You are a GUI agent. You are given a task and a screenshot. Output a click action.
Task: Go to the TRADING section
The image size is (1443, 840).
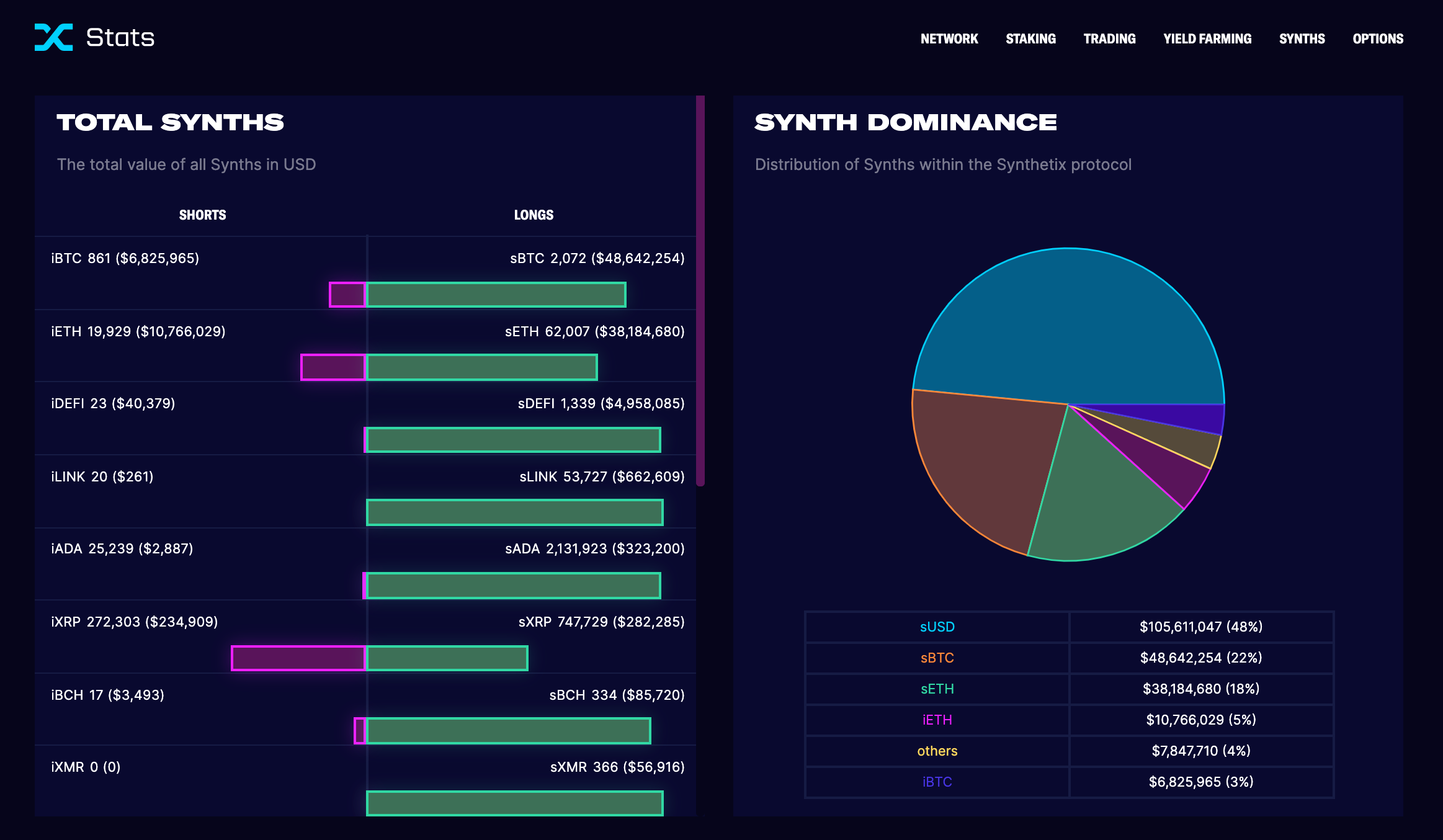[1109, 38]
